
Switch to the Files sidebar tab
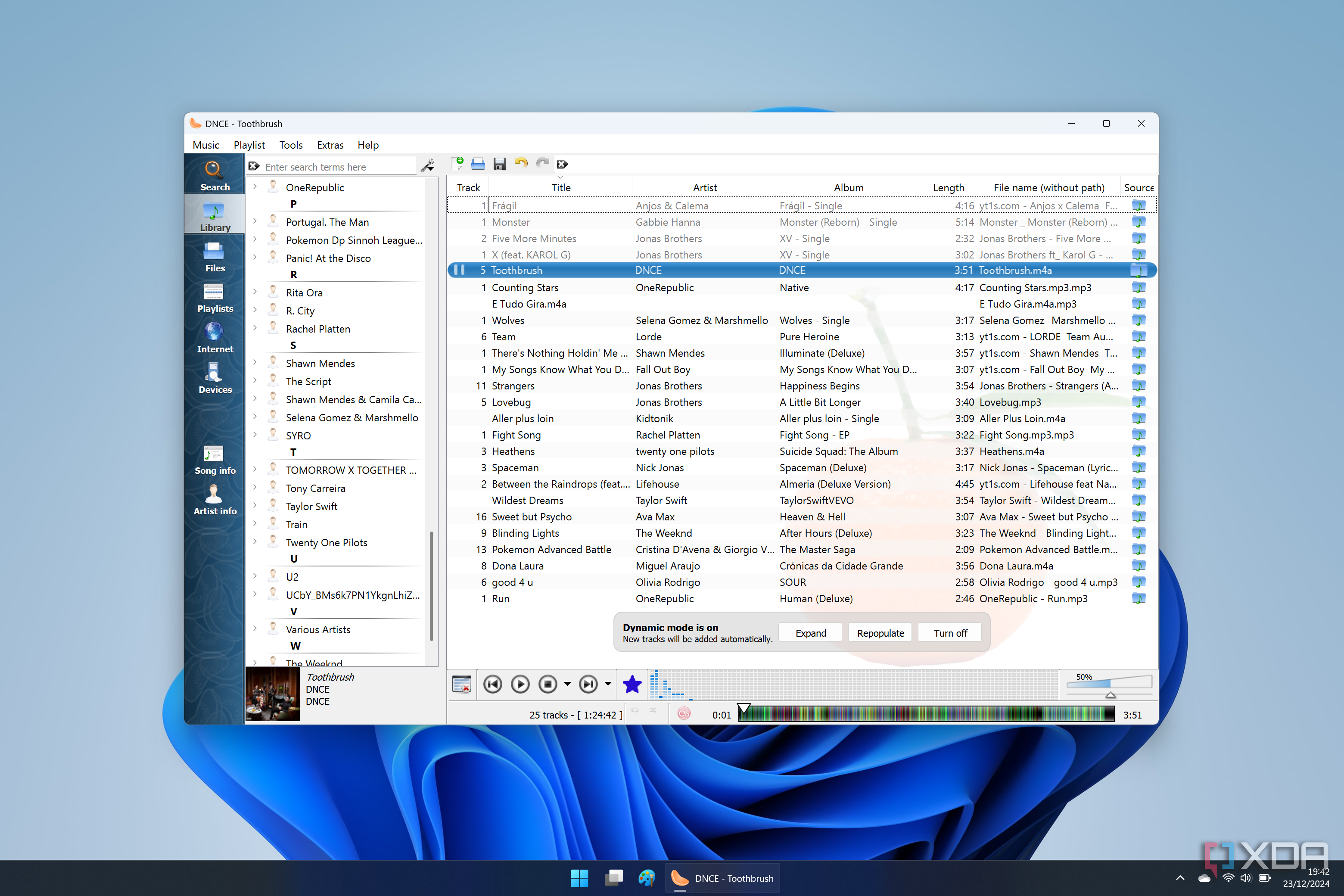[x=214, y=257]
